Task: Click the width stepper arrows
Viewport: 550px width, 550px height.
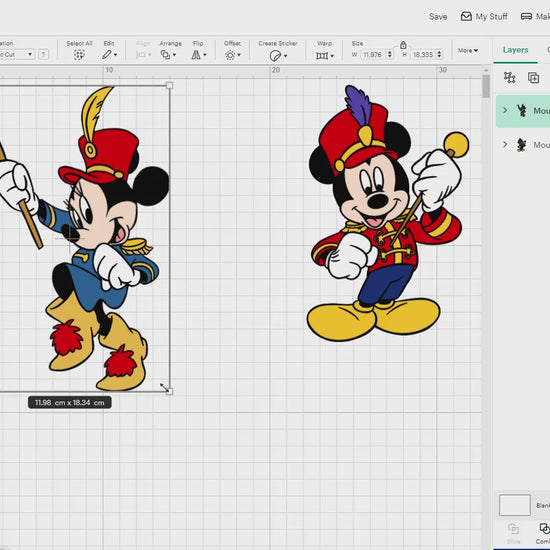Action: coord(390,54)
